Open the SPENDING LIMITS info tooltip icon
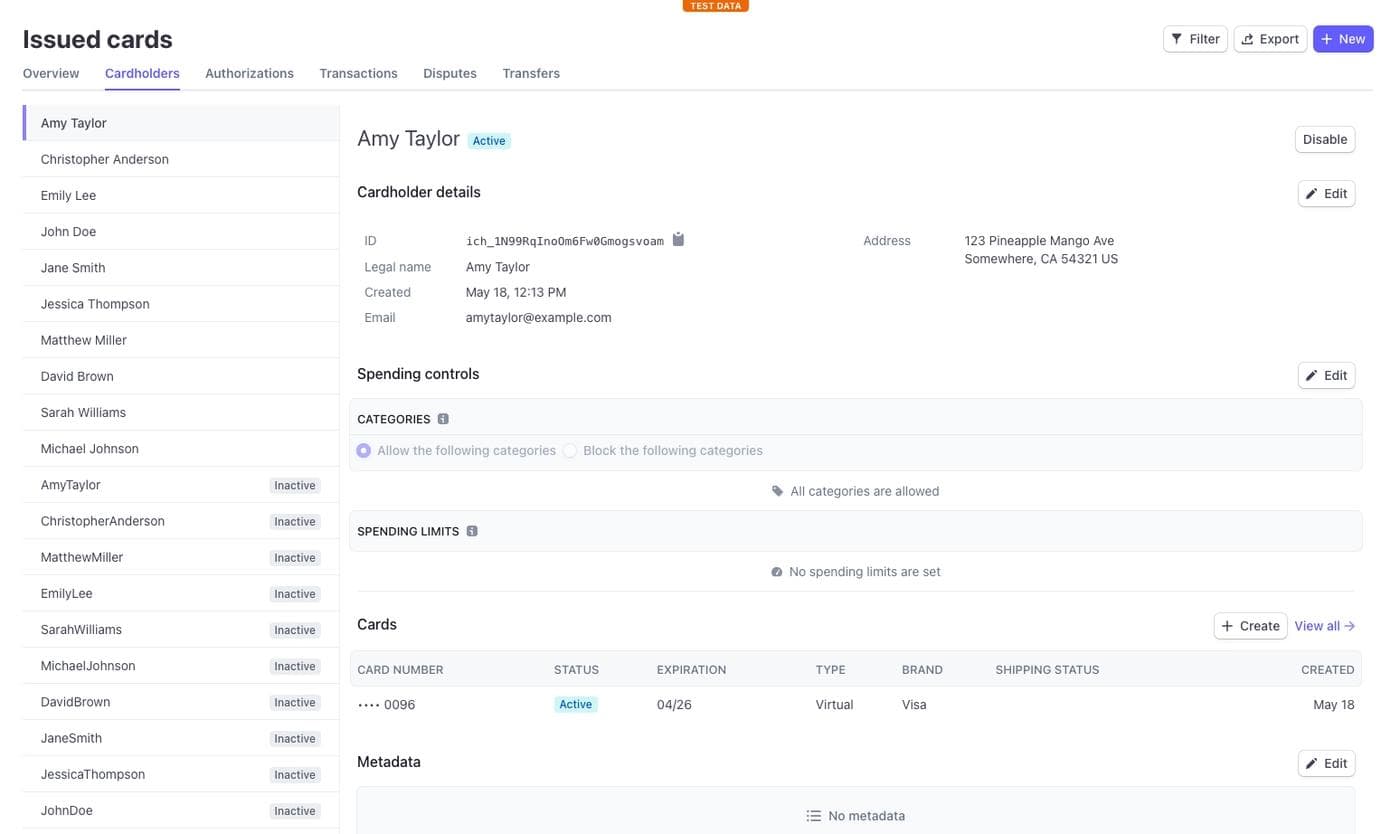 coord(471,530)
